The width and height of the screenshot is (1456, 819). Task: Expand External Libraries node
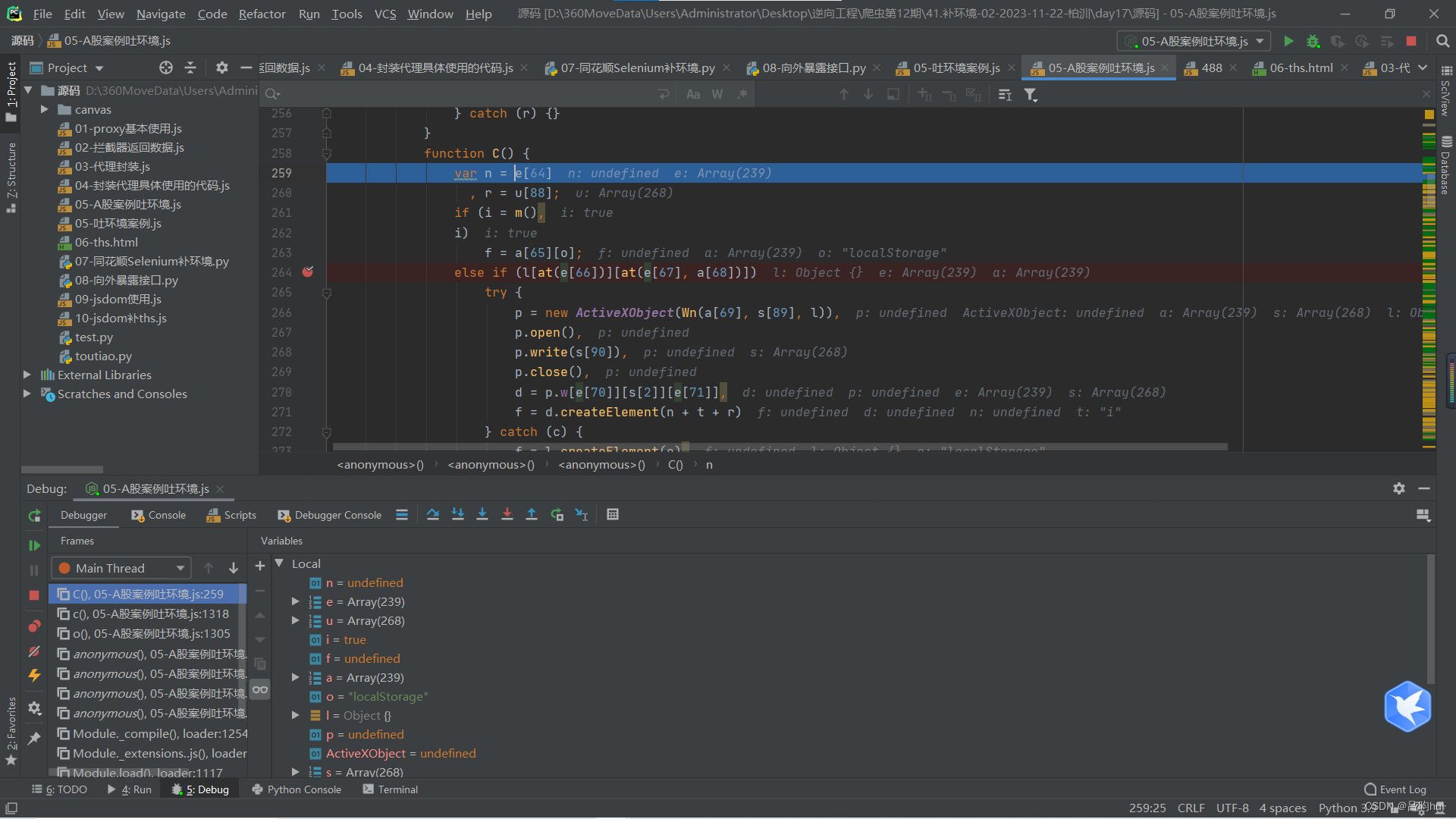(x=27, y=375)
